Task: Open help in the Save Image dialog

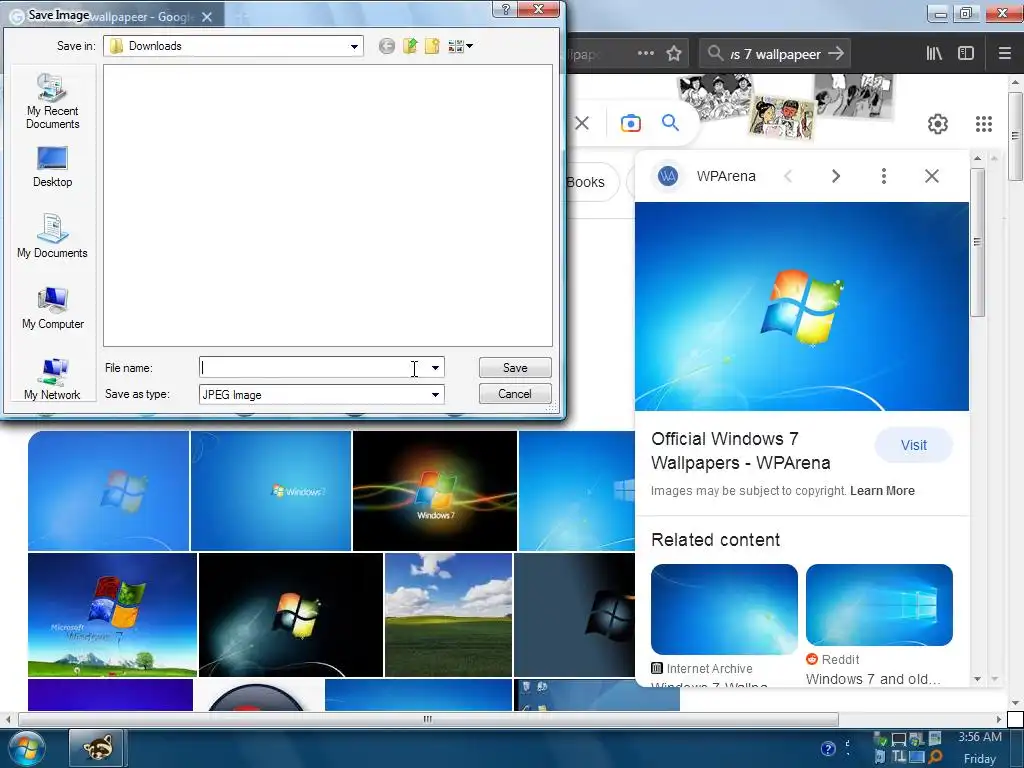Action: point(505,8)
